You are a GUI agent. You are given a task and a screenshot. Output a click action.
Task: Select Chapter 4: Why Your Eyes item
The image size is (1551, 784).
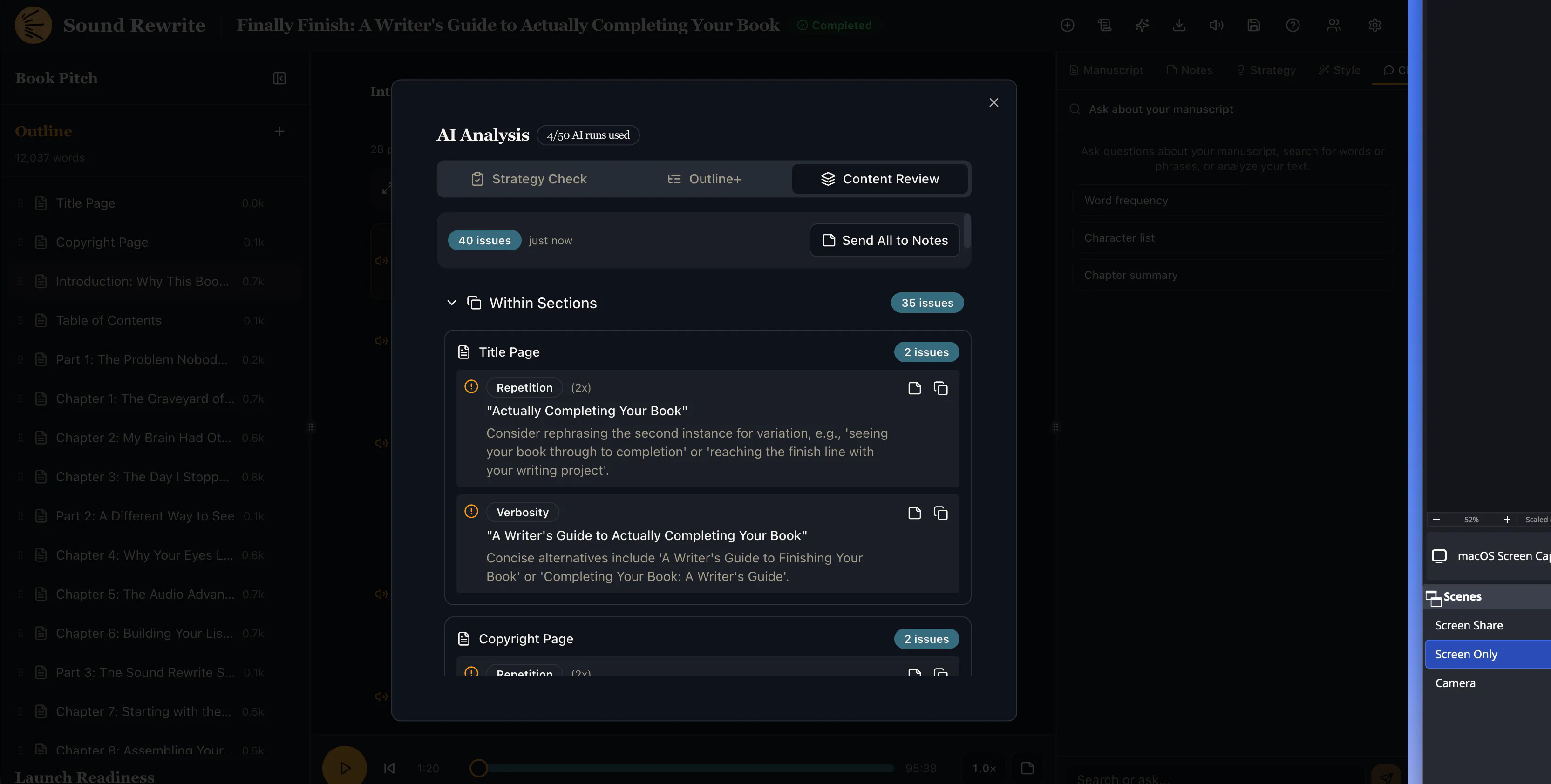coord(156,555)
